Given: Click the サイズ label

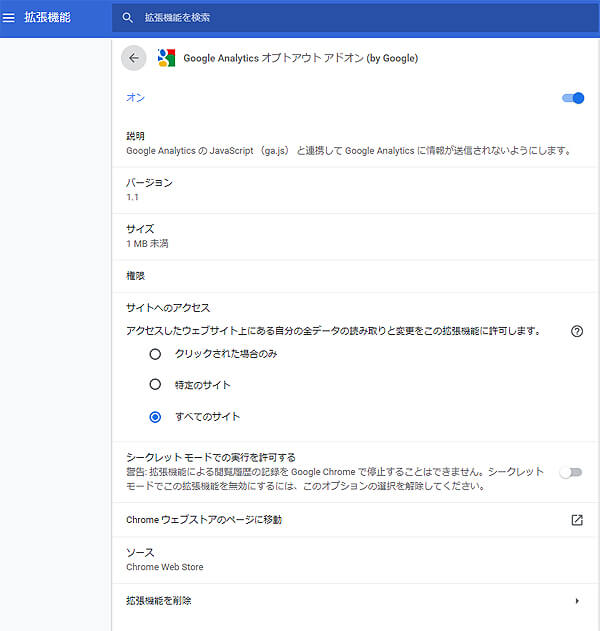Looking at the screenshot, I should [140, 229].
